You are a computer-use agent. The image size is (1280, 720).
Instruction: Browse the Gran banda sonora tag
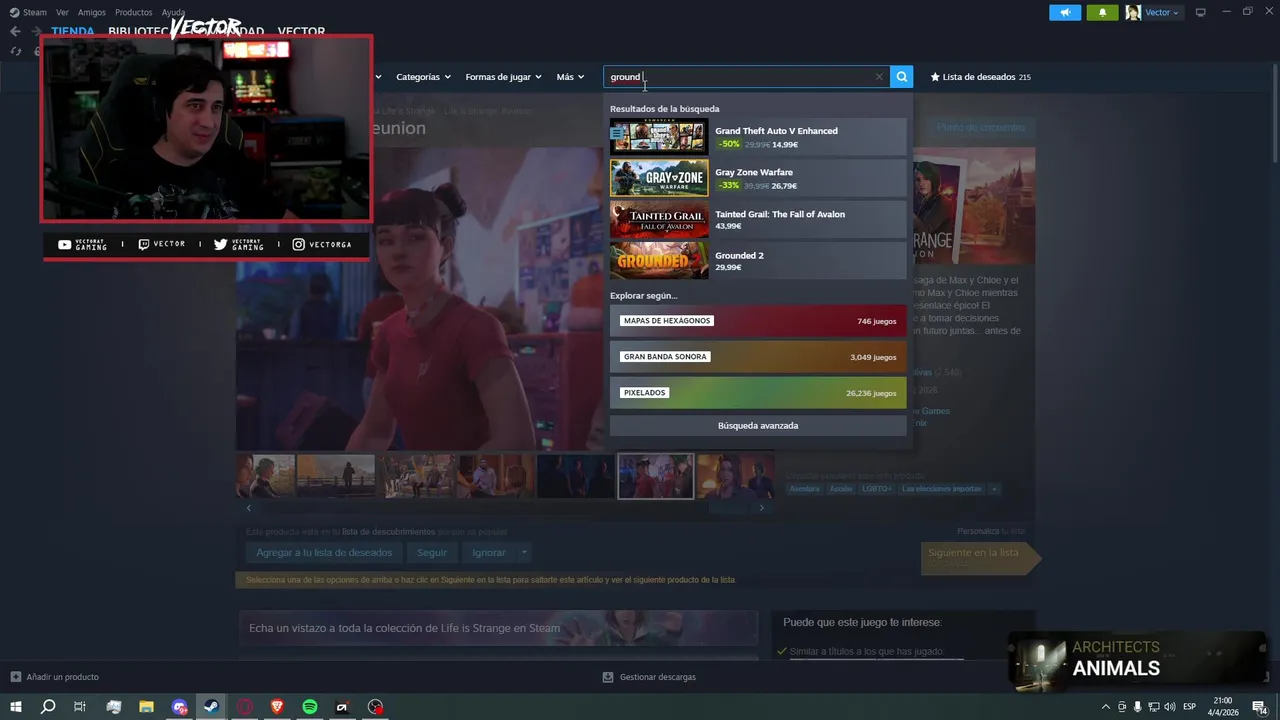758,357
